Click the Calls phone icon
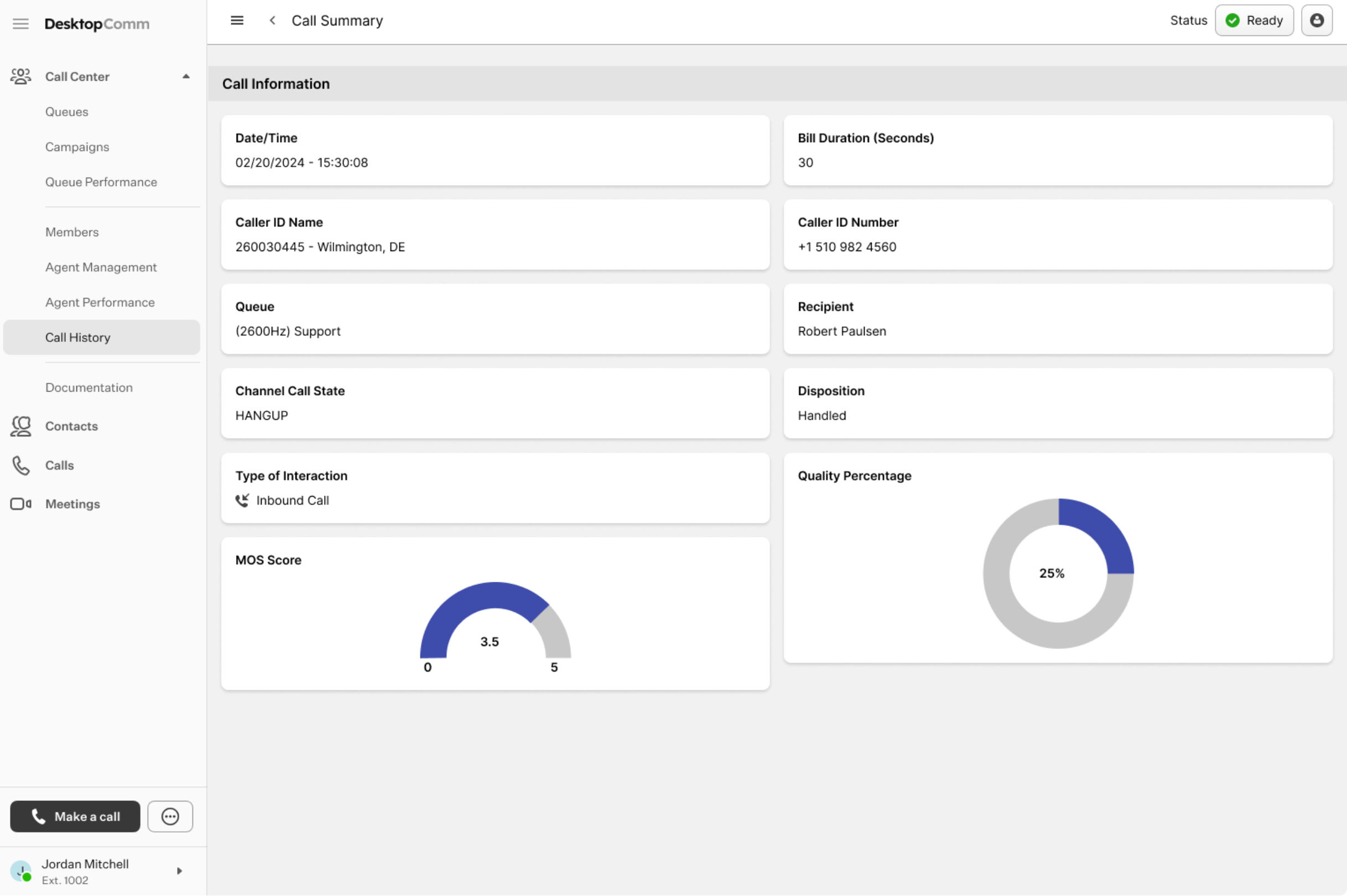The image size is (1347, 896). click(20, 465)
